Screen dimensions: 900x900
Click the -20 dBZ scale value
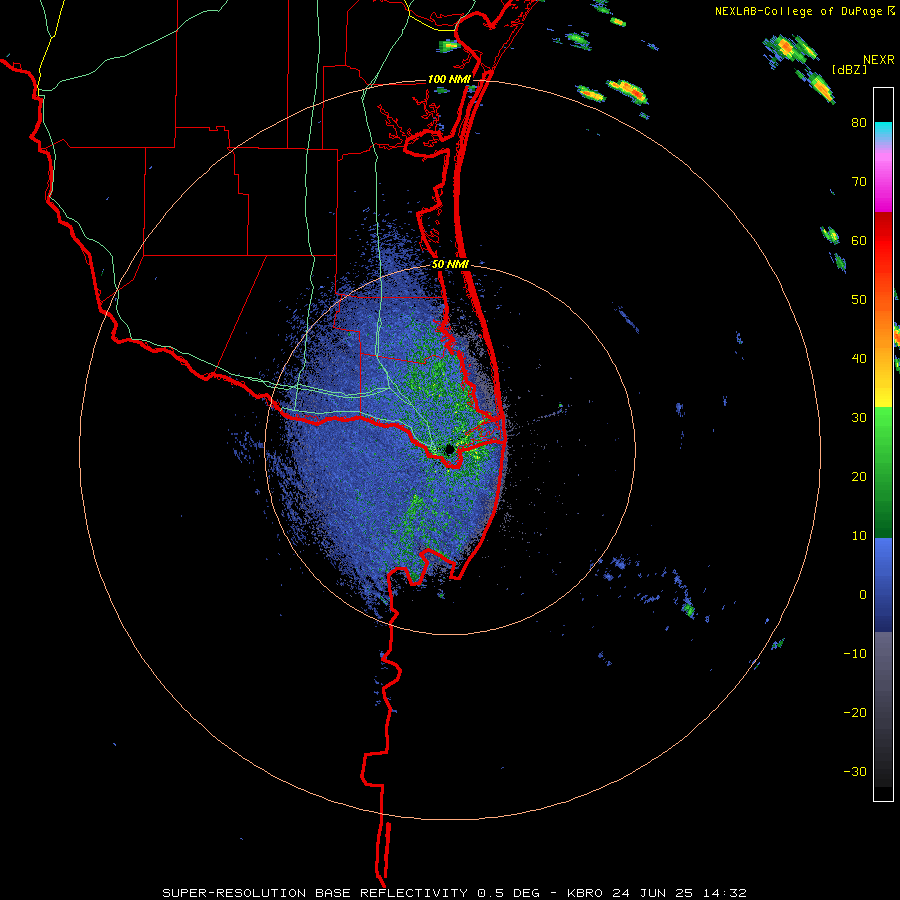(855, 713)
